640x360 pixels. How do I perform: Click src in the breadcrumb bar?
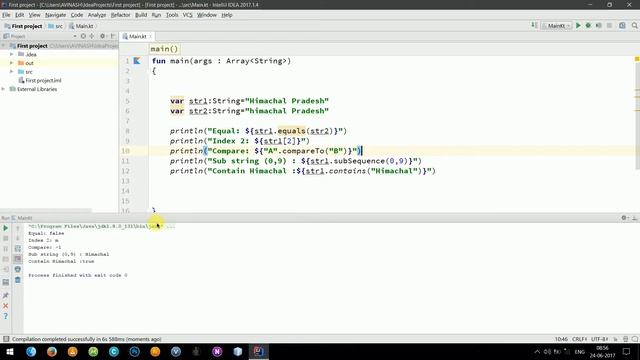point(56,26)
